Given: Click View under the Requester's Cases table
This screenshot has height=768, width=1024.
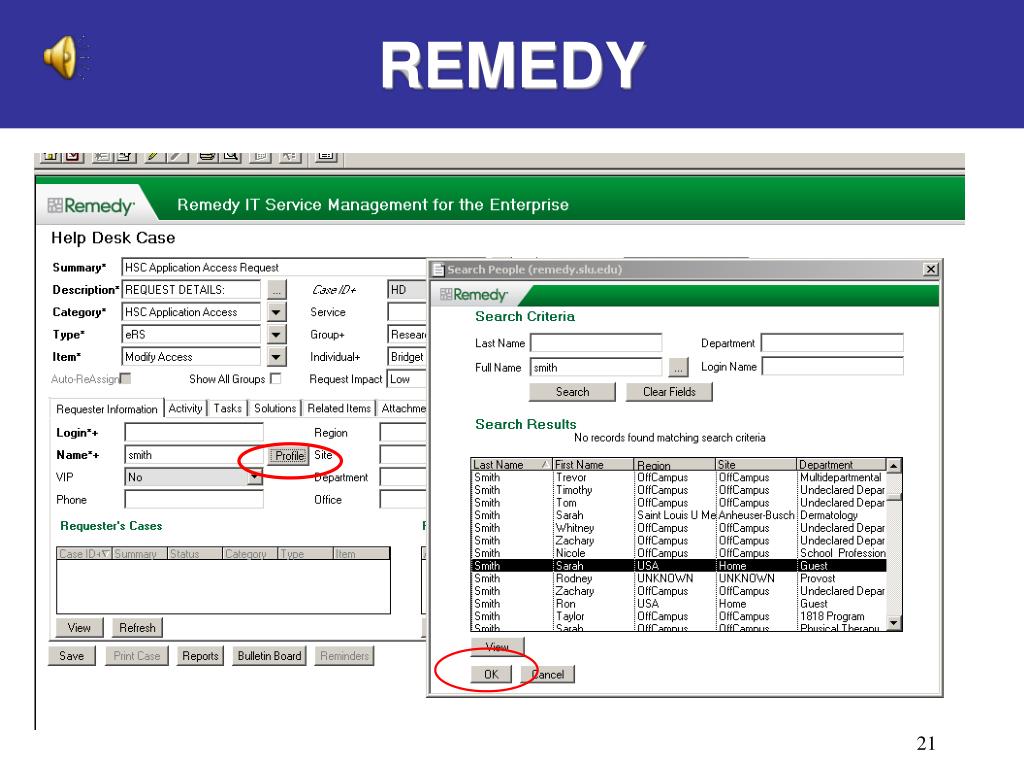Looking at the screenshot, I should pyautogui.click(x=79, y=628).
